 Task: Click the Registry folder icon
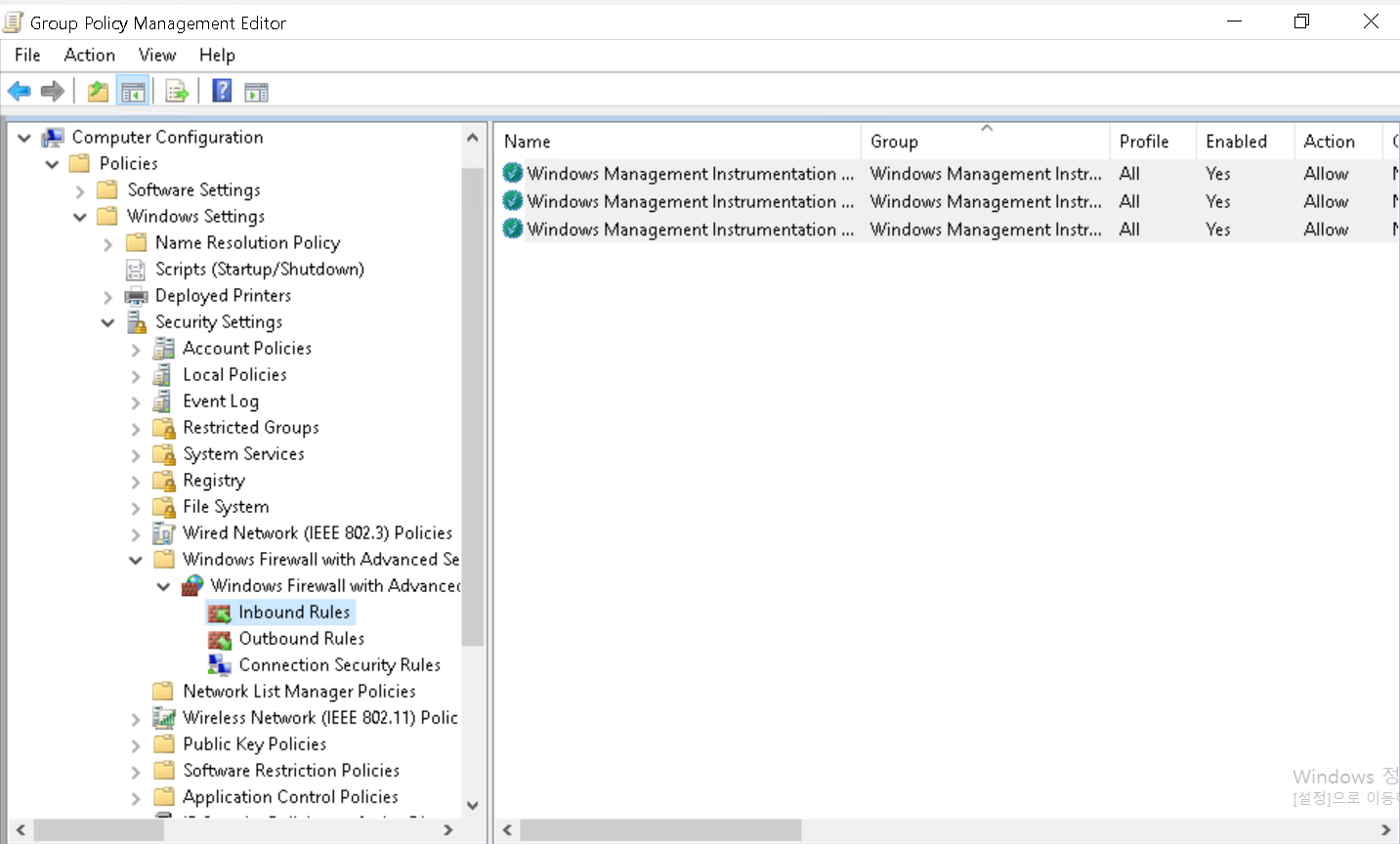pos(163,481)
